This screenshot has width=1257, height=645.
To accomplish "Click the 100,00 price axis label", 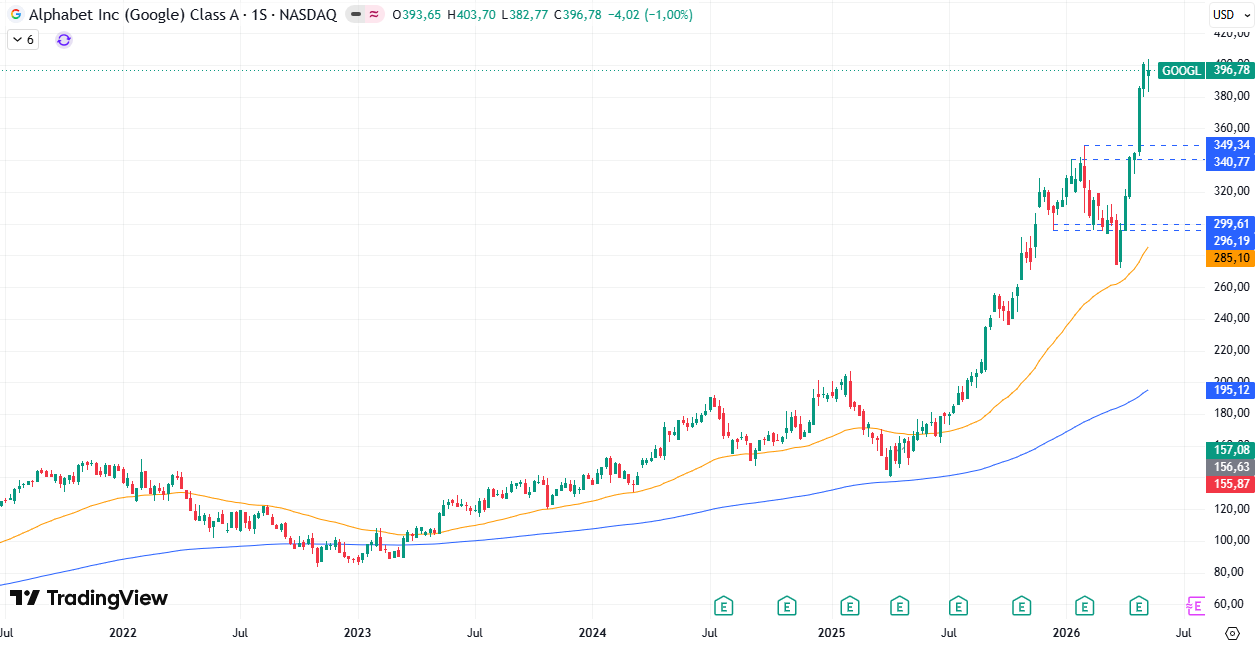I will tap(1232, 541).
